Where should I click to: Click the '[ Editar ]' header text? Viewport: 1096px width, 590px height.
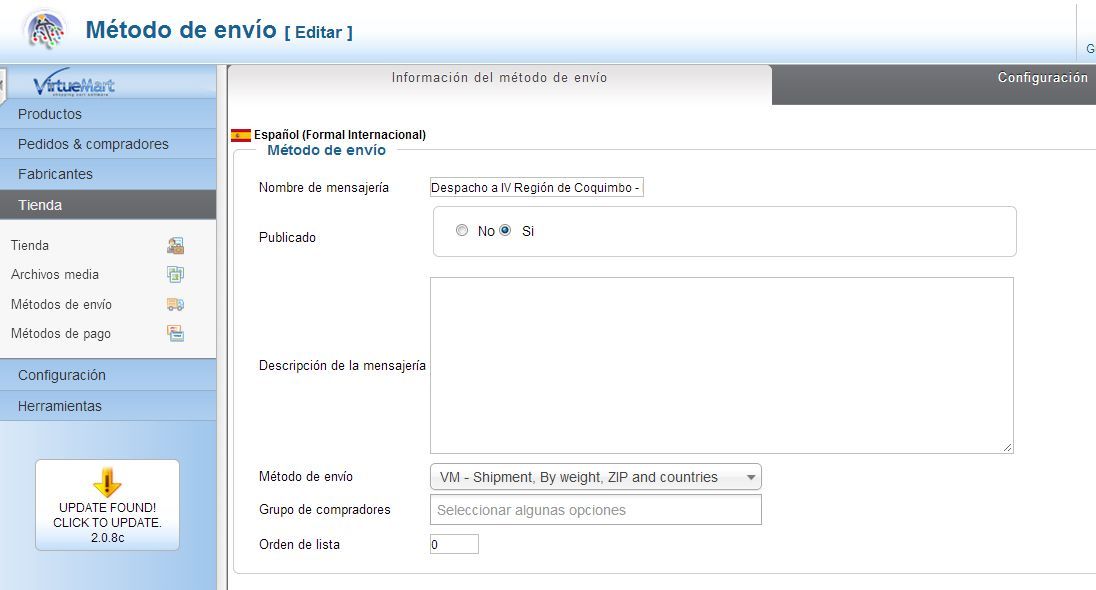pyautogui.click(x=319, y=32)
